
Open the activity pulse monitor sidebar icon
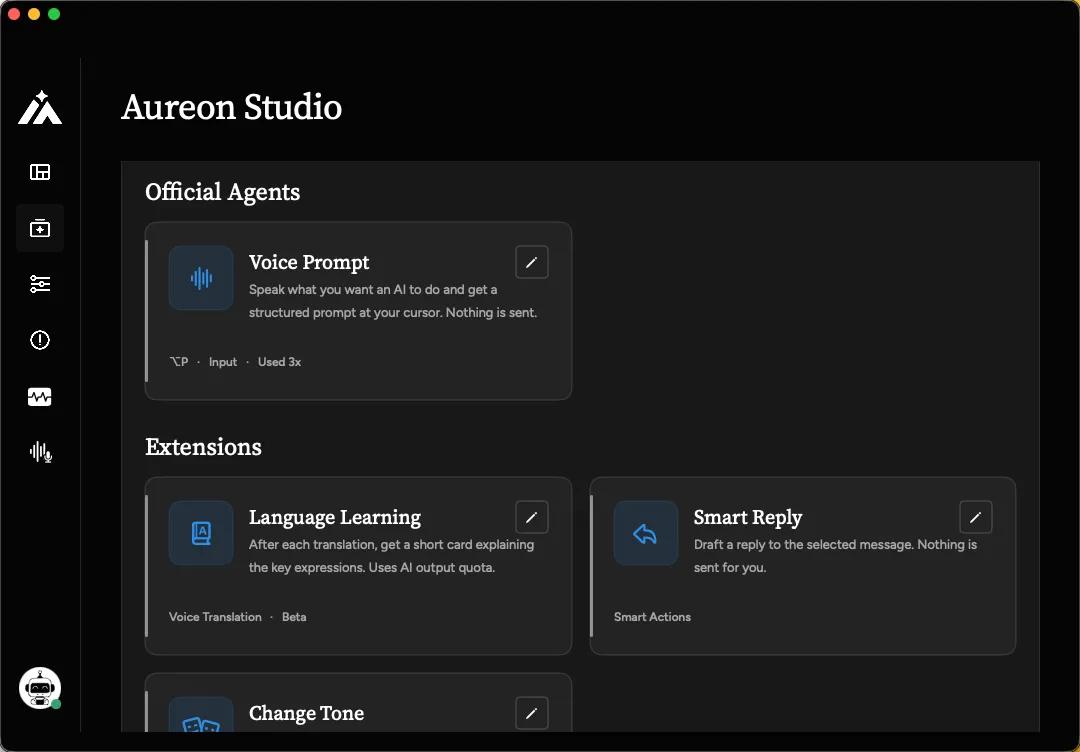pyautogui.click(x=40, y=397)
